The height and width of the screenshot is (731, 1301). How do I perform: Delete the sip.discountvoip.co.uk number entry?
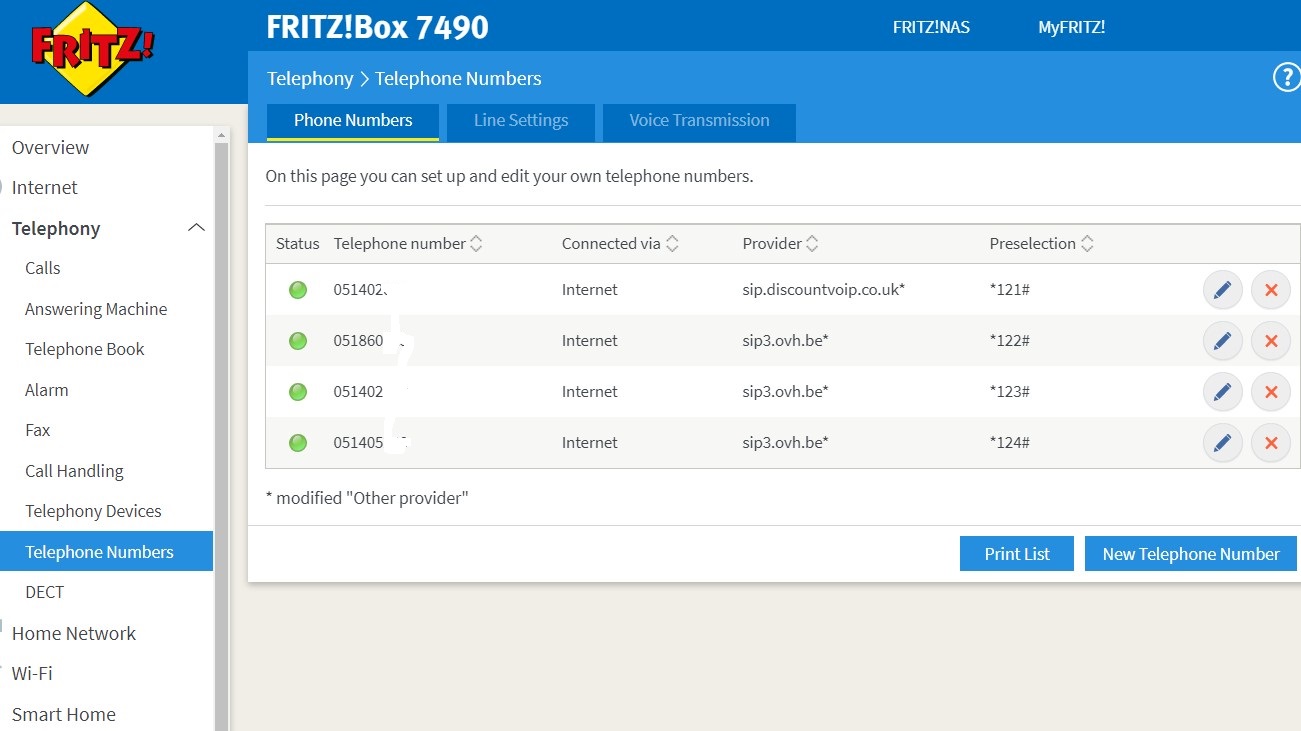pyautogui.click(x=1271, y=290)
